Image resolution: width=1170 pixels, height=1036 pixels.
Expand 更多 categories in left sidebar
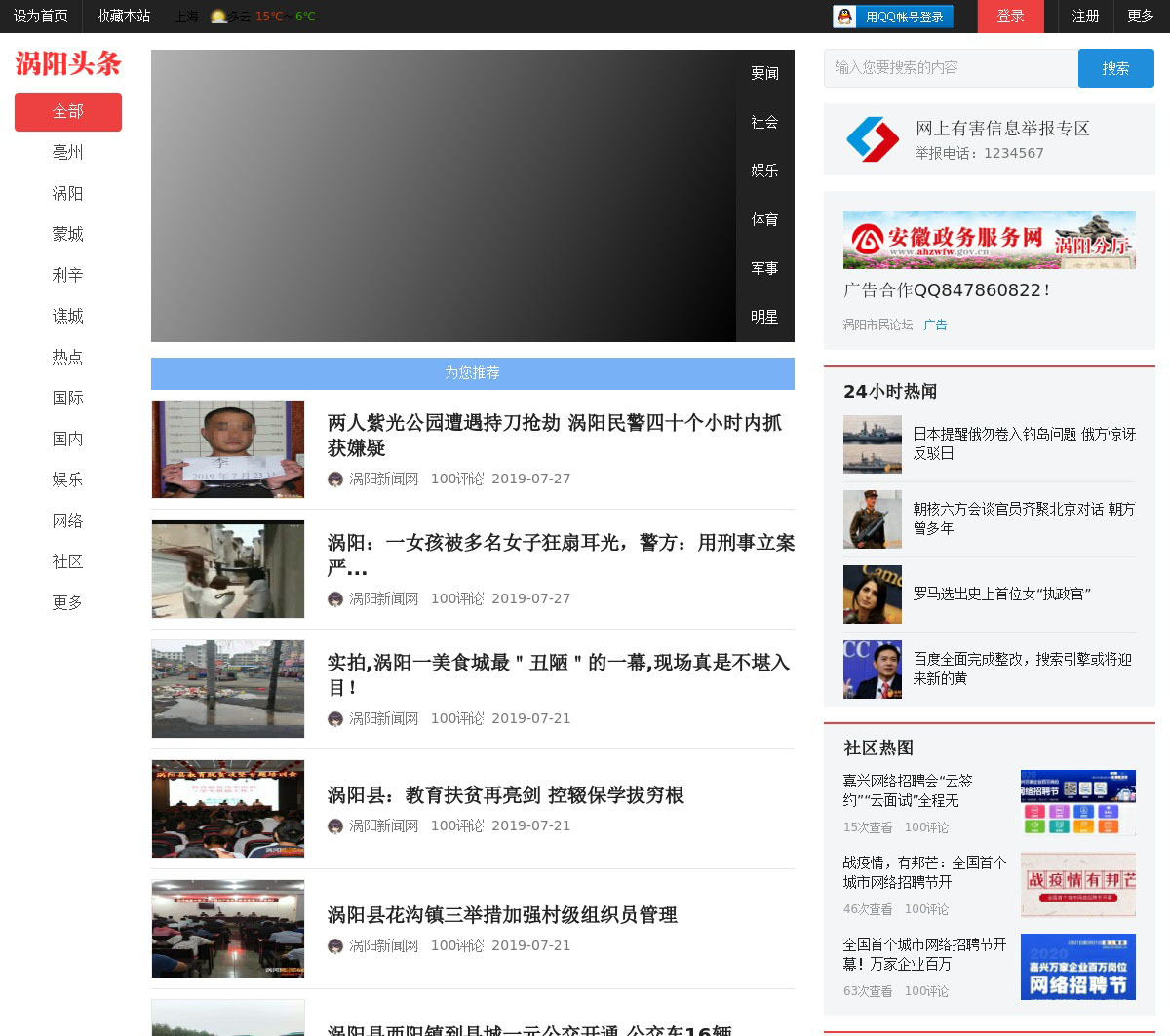click(x=67, y=602)
